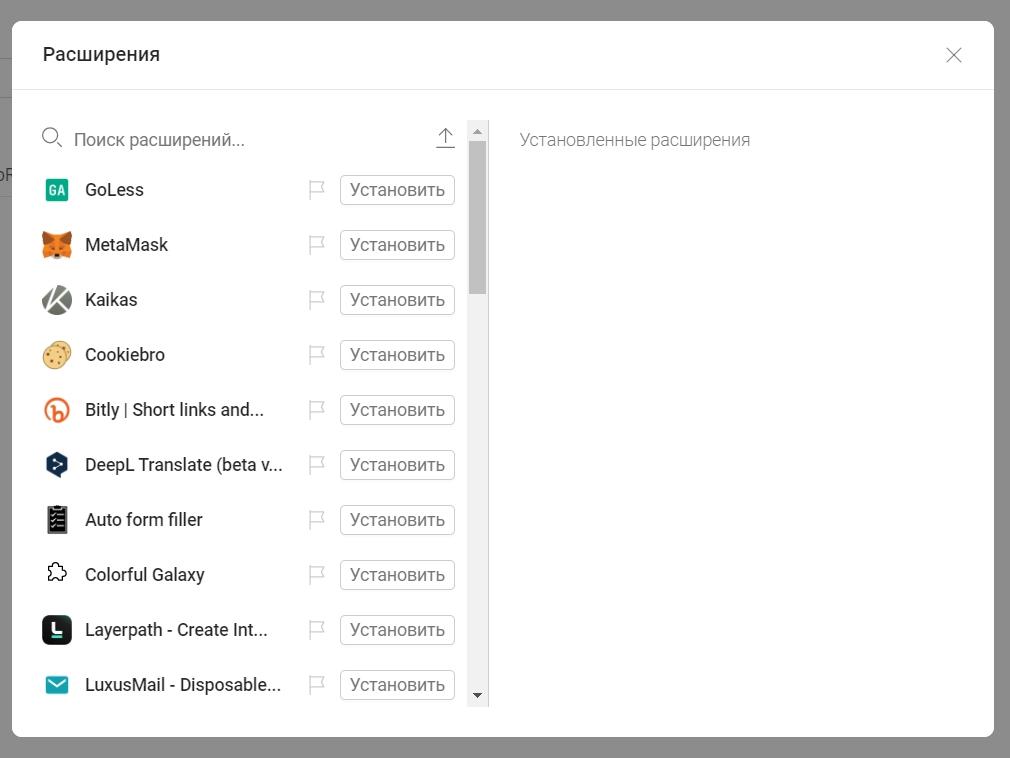Image resolution: width=1010 pixels, height=758 pixels.
Task: Flag the Layerpath extension
Action: coord(316,630)
